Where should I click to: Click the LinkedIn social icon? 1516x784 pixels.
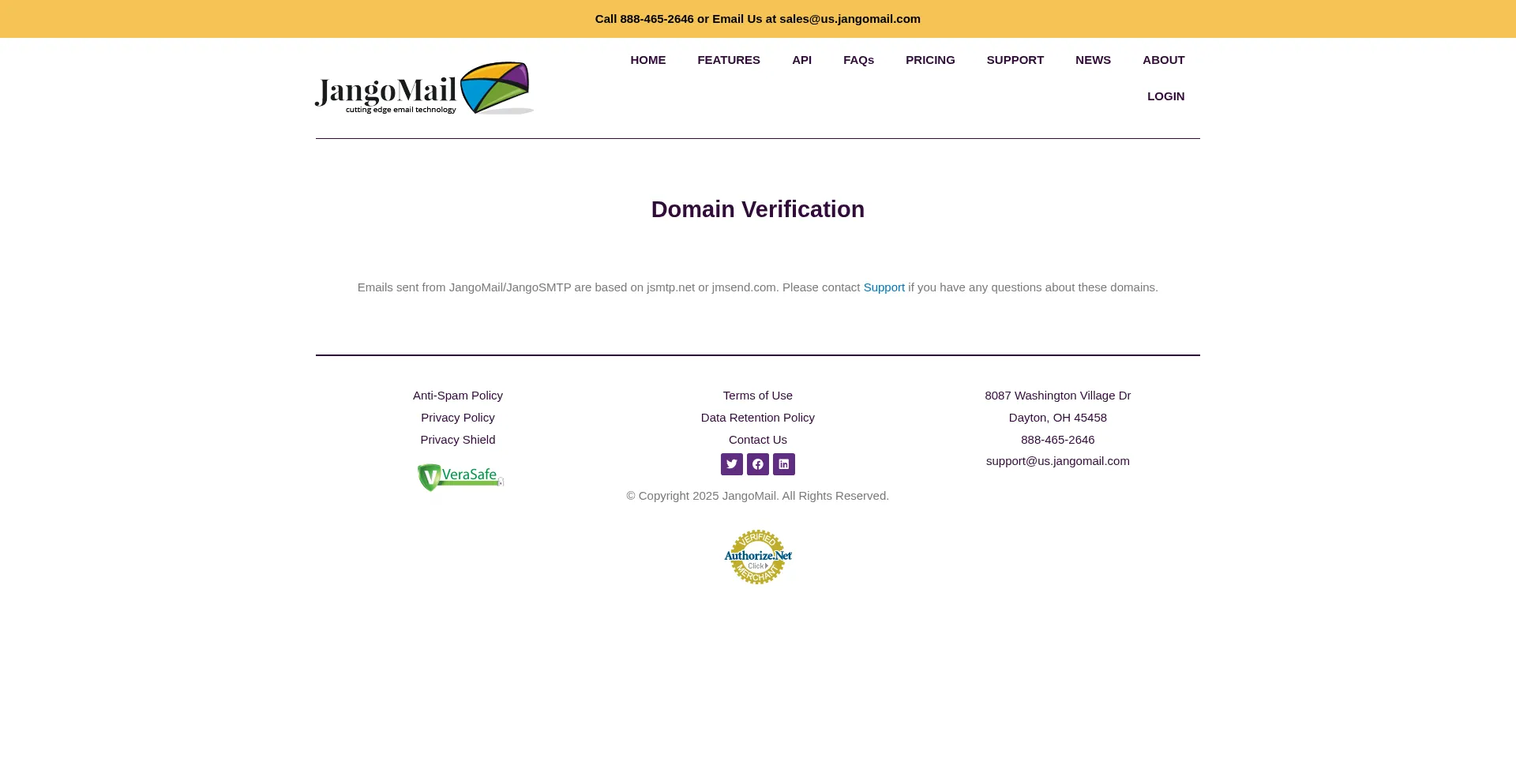783,464
